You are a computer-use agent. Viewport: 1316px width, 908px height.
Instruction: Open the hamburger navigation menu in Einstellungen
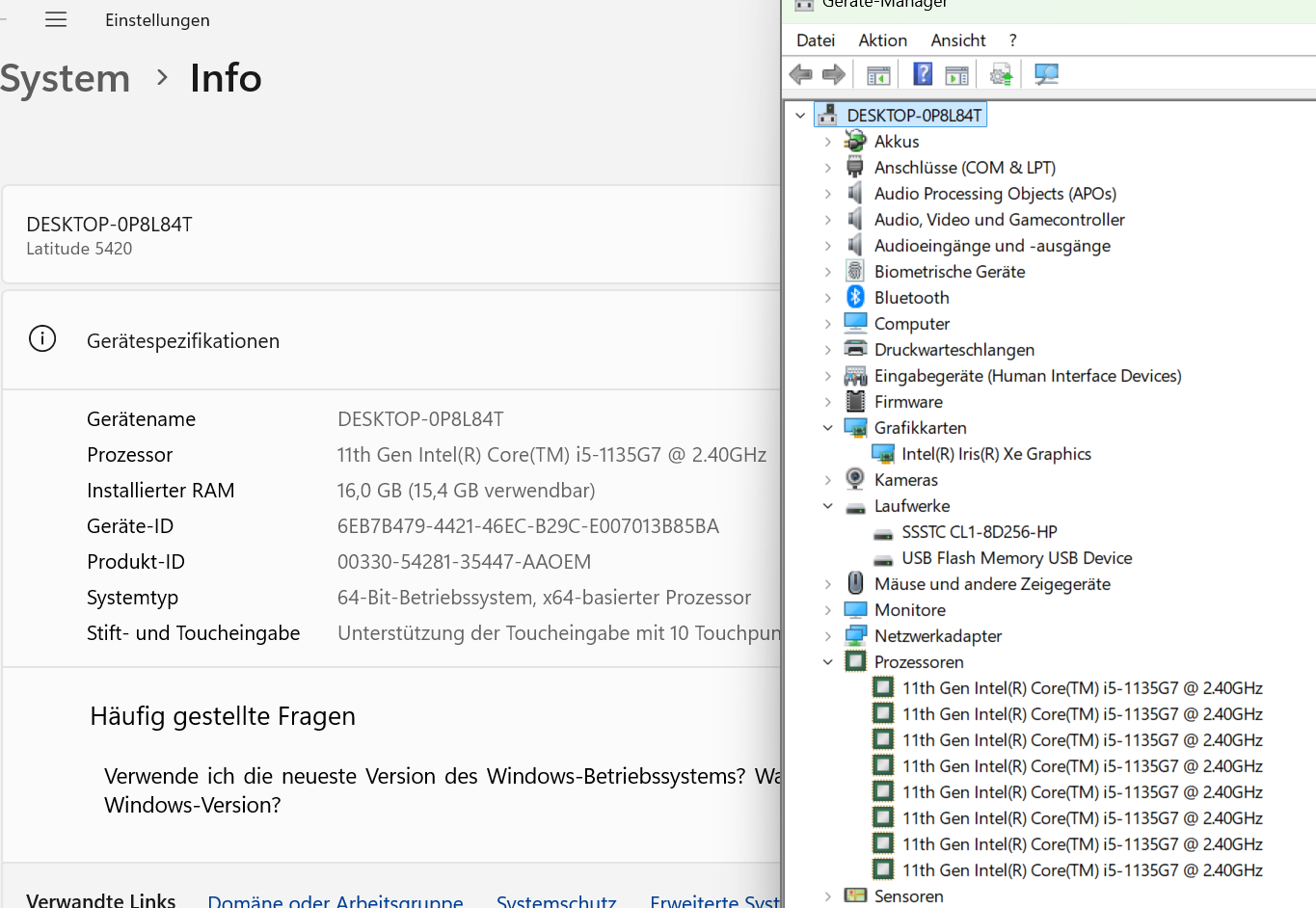pyautogui.click(x=56, y=19)
